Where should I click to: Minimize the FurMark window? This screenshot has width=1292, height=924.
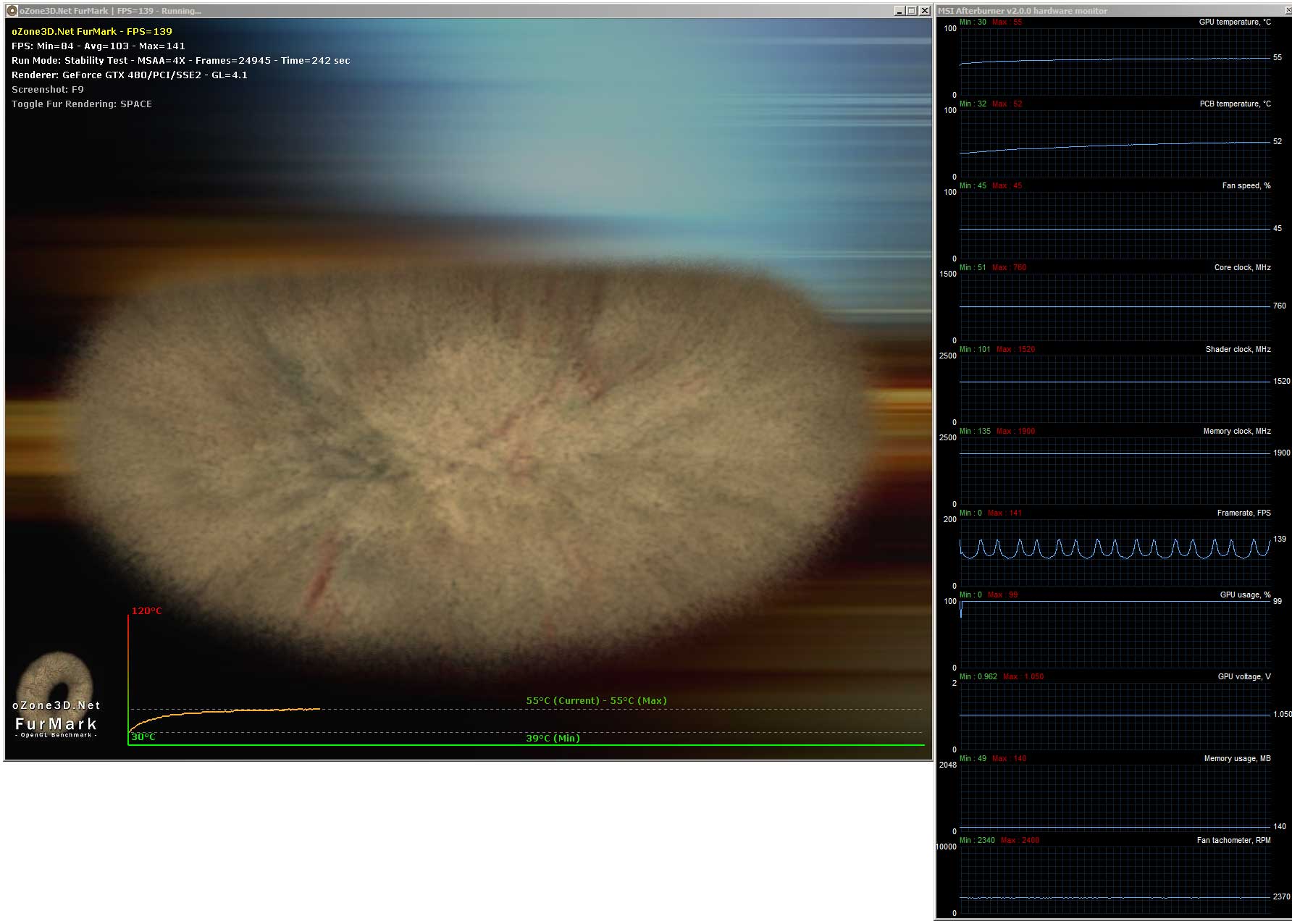899,11
